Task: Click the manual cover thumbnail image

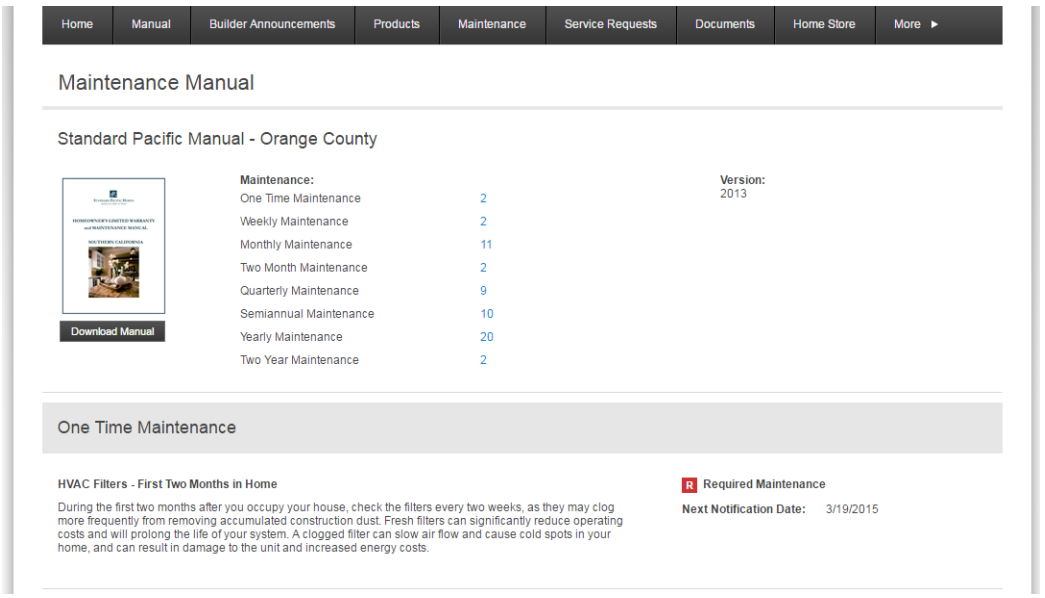Action: pos(112,245)
